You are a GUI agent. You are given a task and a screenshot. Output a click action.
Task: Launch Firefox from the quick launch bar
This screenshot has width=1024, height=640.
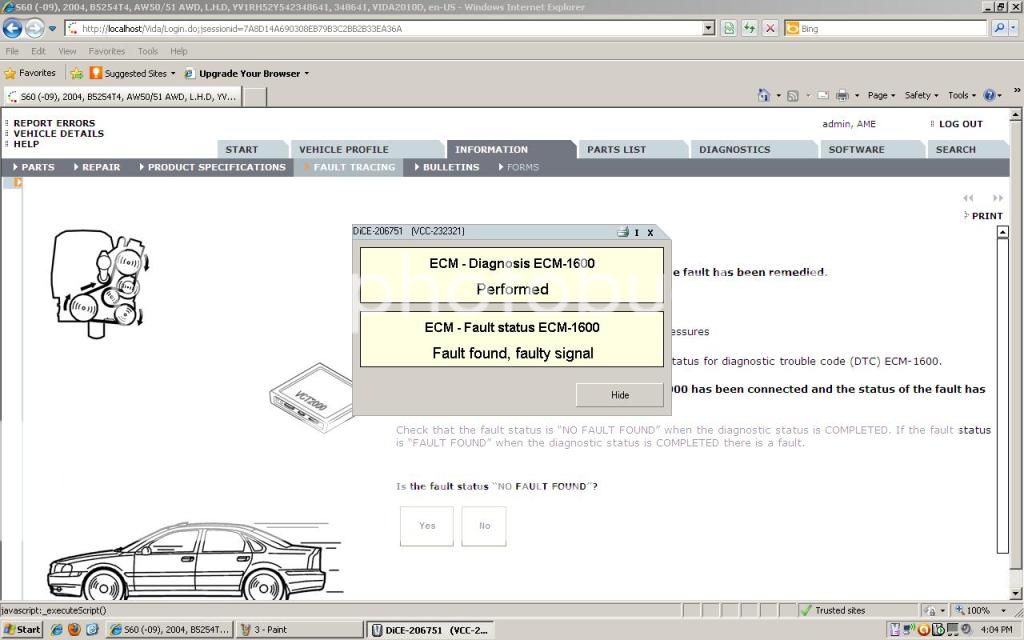pos(75,629)
